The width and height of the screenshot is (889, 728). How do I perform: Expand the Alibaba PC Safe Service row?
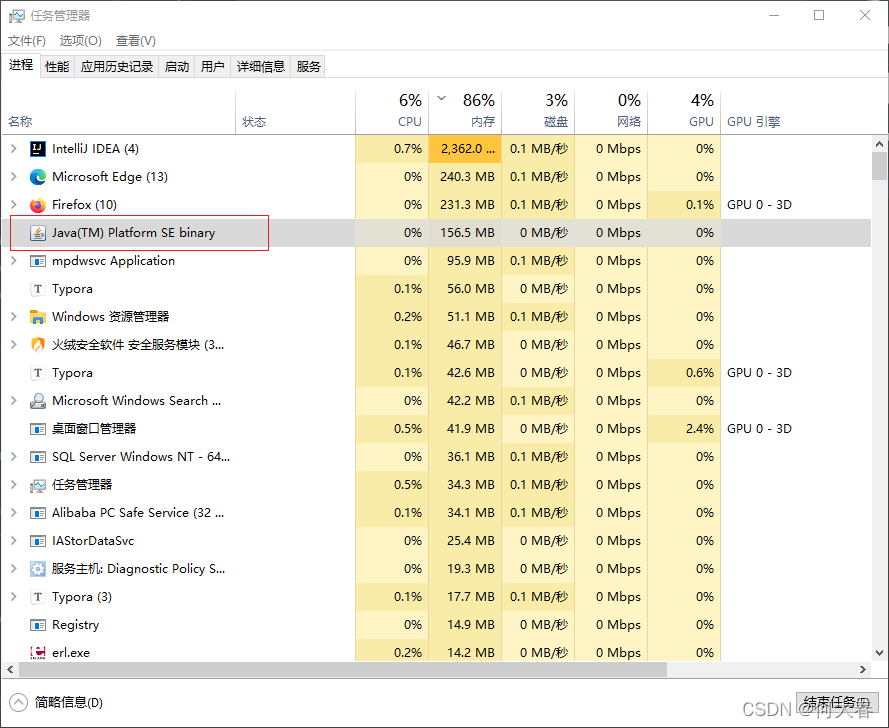coord(14,513)
